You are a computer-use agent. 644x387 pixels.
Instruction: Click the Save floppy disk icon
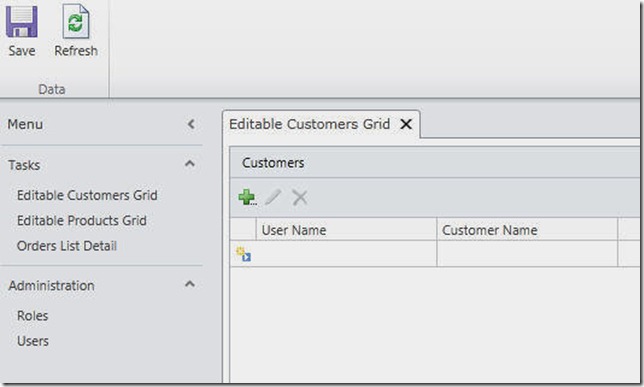21,22
